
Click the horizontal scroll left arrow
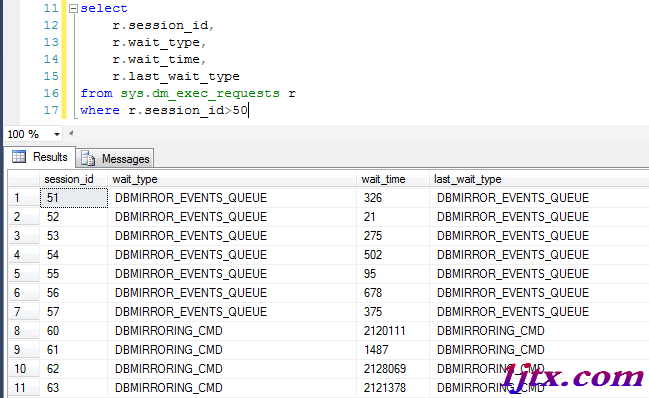pyautogui.click(x=71, y=133)
